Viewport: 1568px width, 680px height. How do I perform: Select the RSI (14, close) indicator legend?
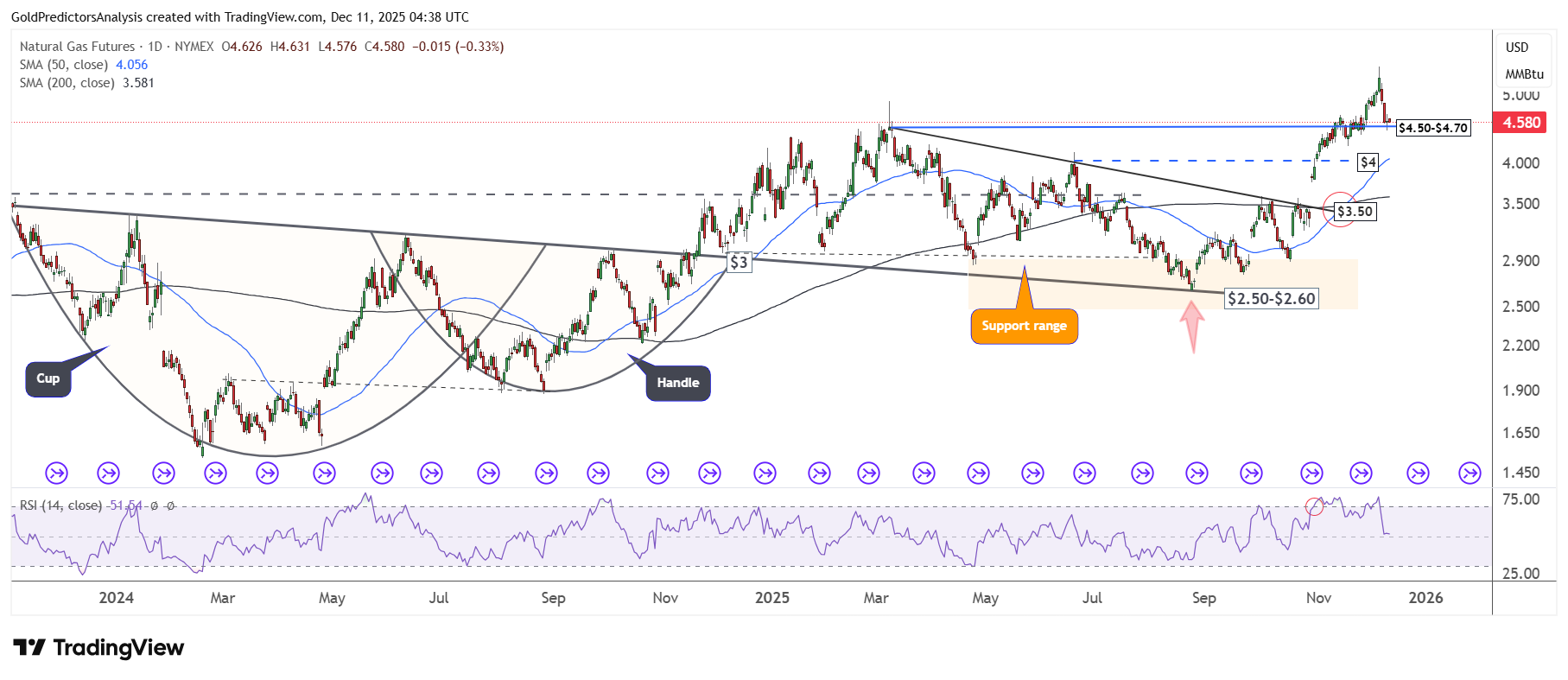click(60, 505)
